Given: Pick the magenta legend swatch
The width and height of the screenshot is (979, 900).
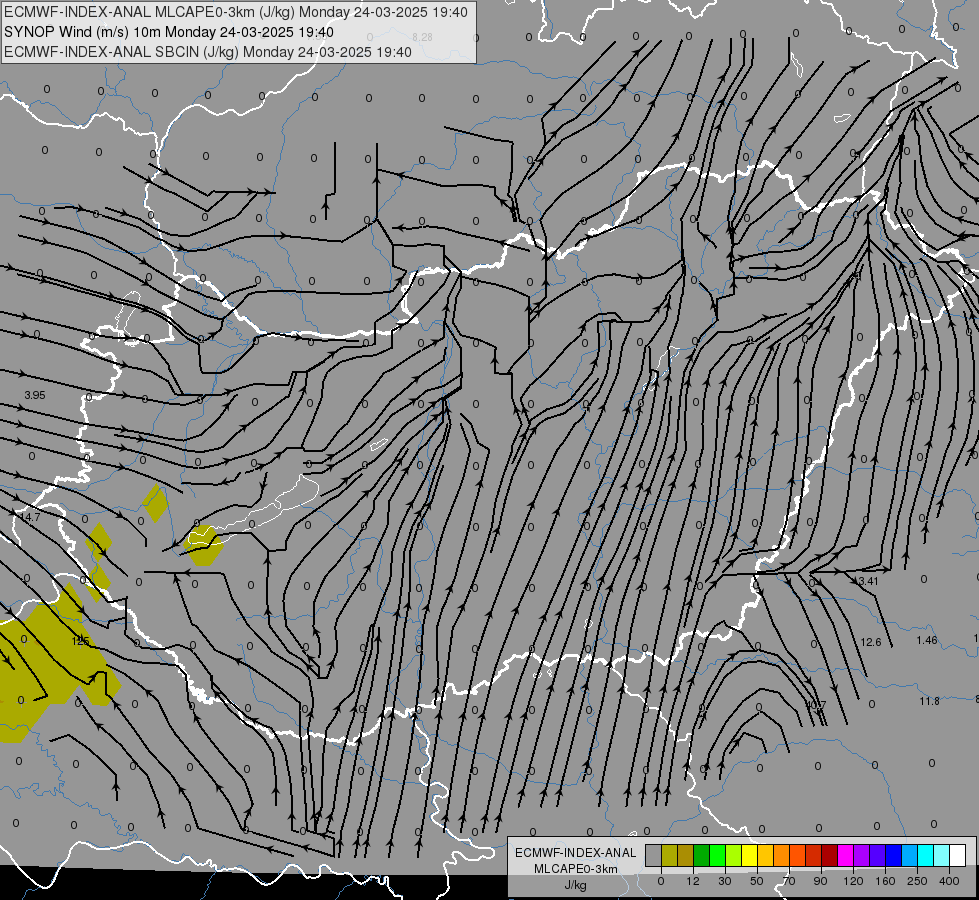Looking at the screenshot, I should [845, 855].
